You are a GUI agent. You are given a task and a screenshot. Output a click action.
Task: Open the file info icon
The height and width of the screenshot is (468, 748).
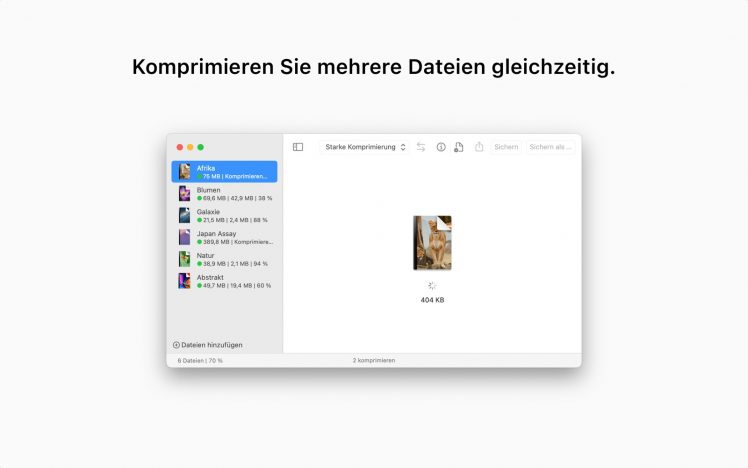tap(441, 147)
